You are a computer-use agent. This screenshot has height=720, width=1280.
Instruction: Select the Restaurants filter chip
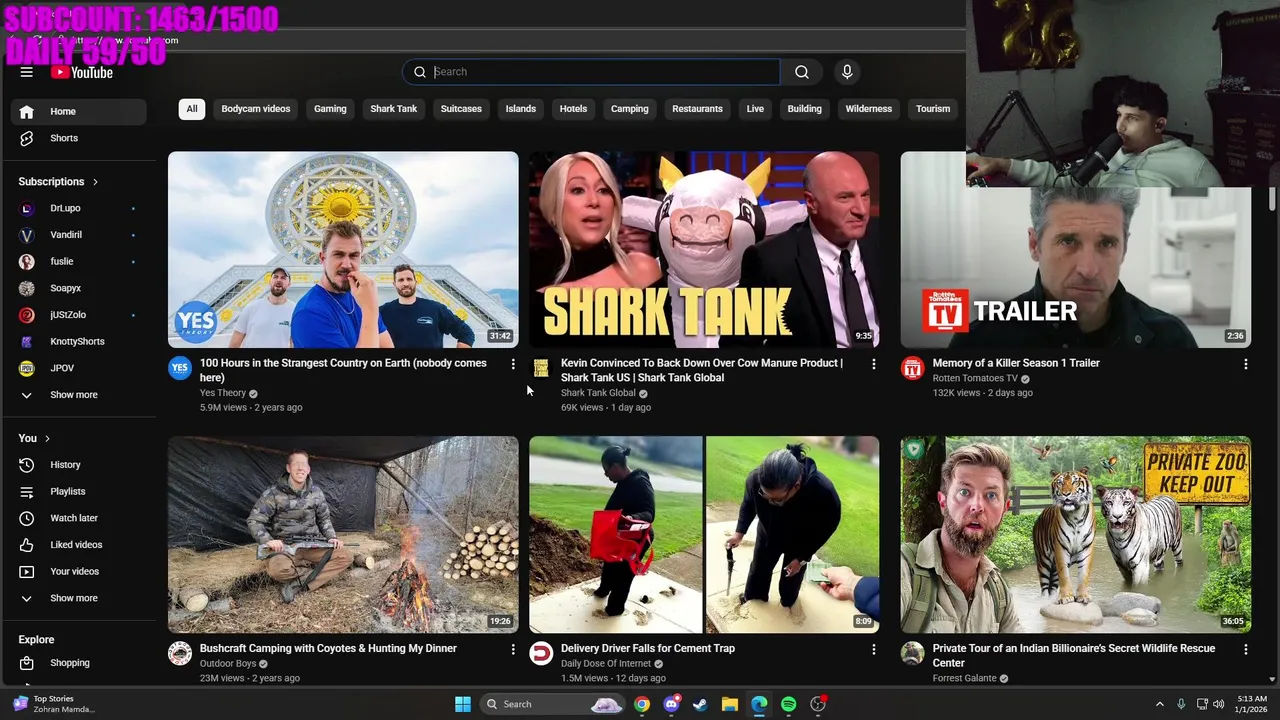tap(697, 109)
